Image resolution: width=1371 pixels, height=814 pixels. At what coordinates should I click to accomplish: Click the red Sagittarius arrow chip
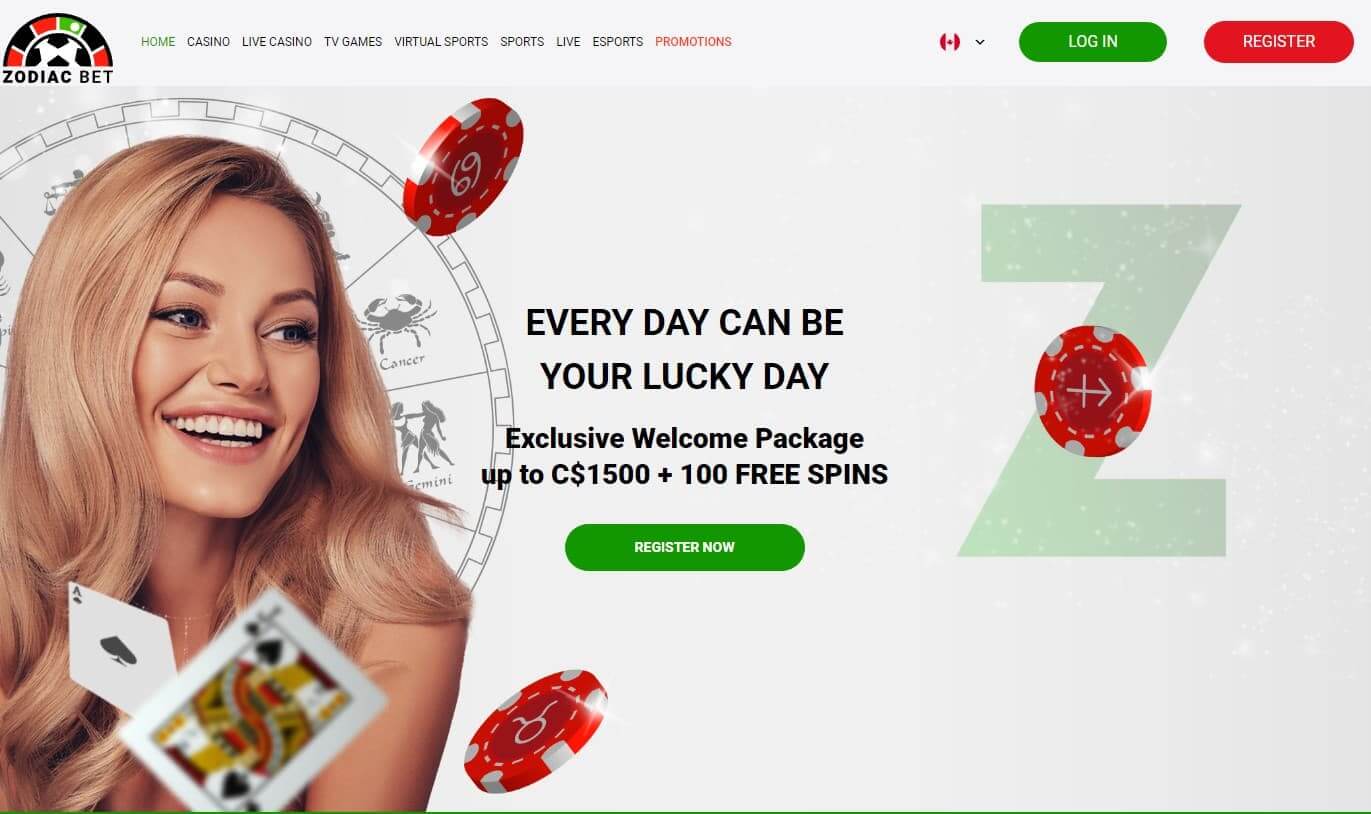click(x=1093, y=391)
